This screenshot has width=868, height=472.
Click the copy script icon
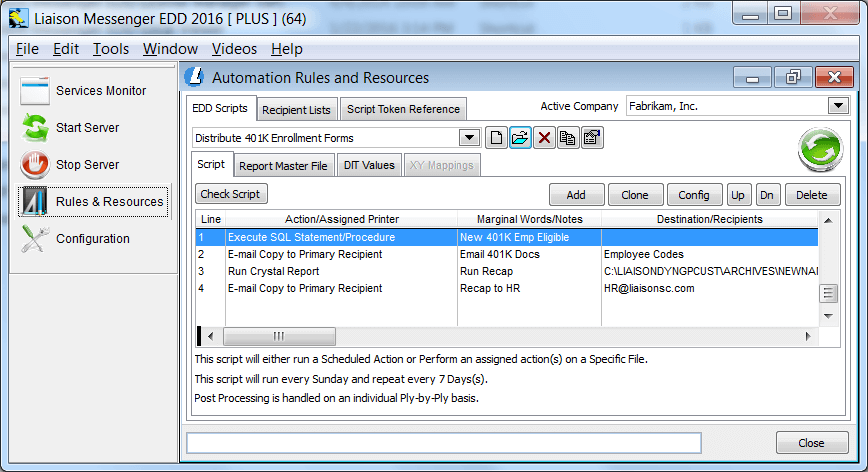(567, 138)
